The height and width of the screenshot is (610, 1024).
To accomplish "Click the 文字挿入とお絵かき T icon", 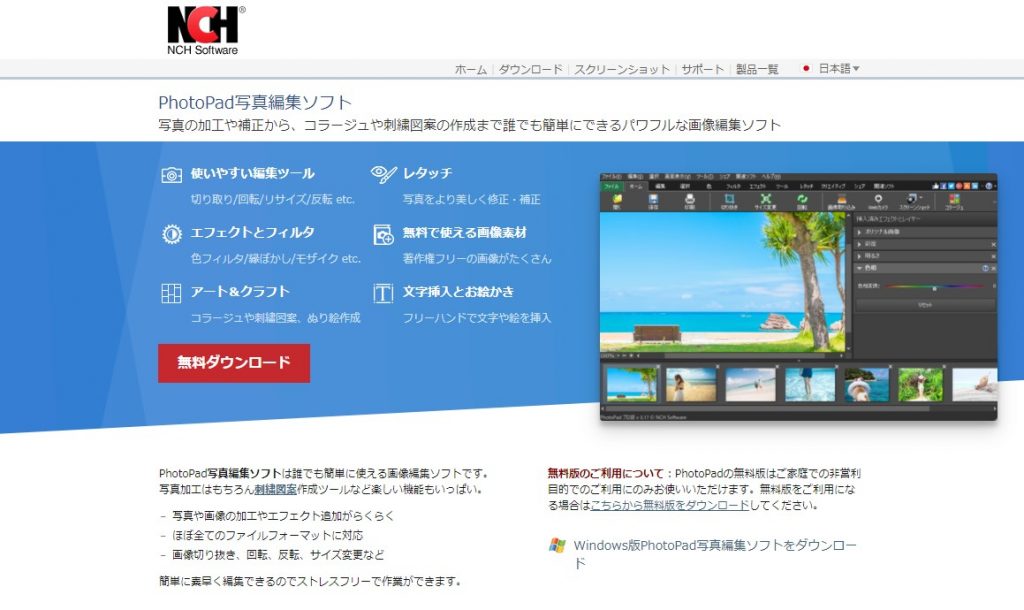I will pyautogui.click(x=383, y=293).
